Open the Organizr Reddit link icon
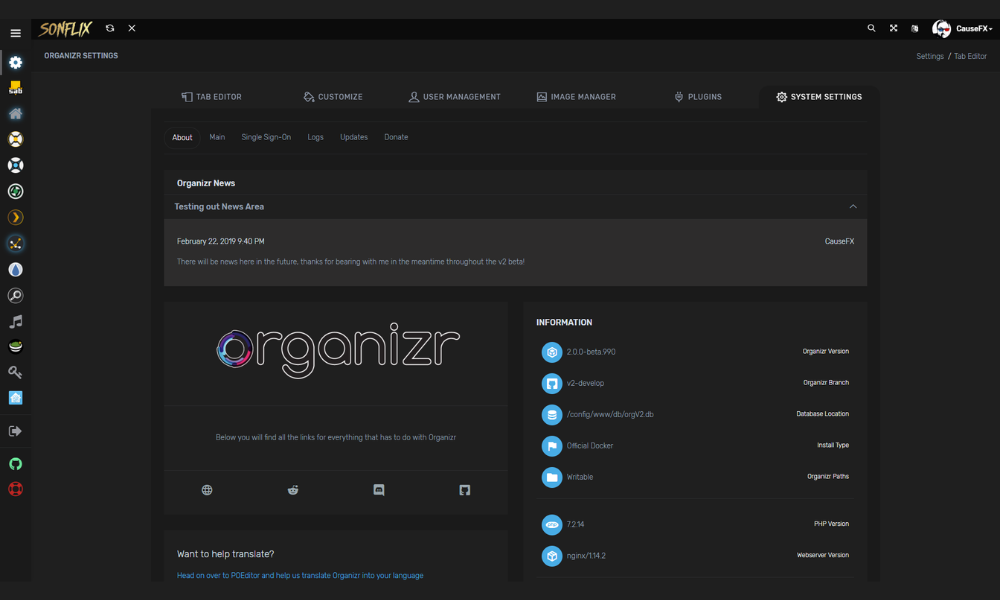Image resolution: width=1000 pixels, height=600 pixels. pos(293,490)
